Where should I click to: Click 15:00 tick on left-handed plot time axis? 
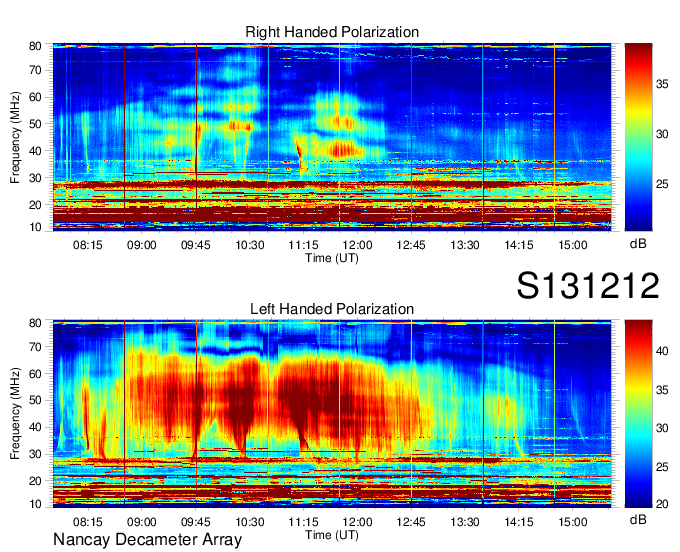click(572, 521)
